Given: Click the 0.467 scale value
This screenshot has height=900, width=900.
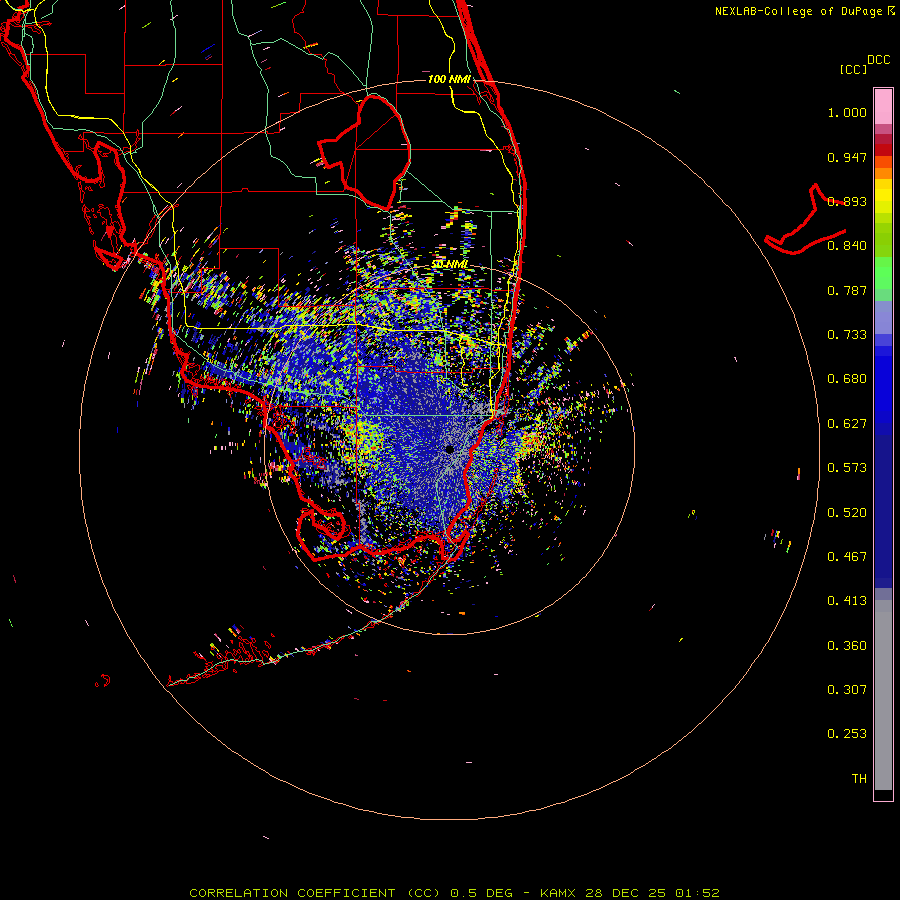Looking at the screenshot, I should pyautogui.click(x=847, y=557).
